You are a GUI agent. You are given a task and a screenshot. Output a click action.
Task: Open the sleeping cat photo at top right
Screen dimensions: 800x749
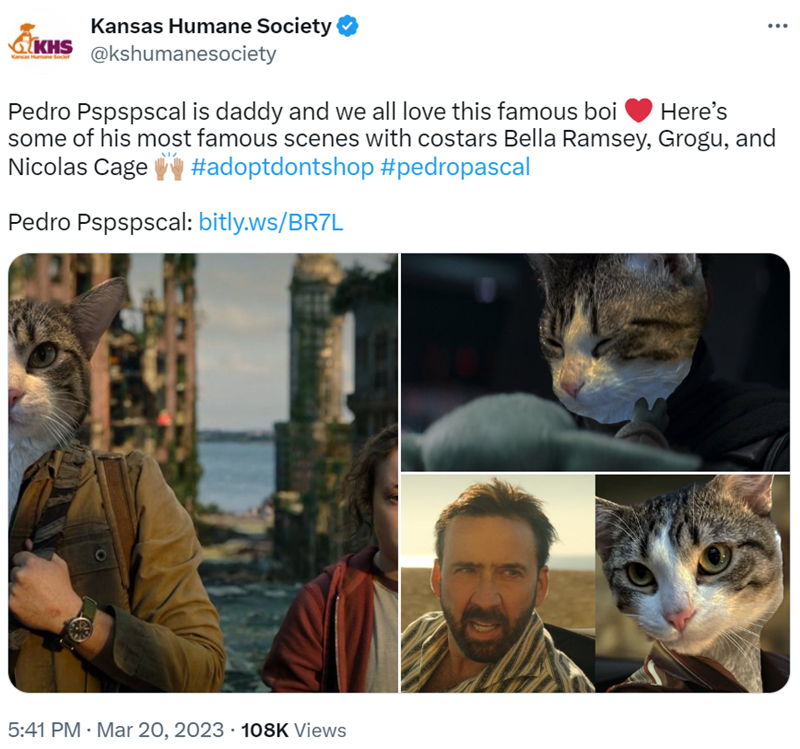[x=595, y=360]
